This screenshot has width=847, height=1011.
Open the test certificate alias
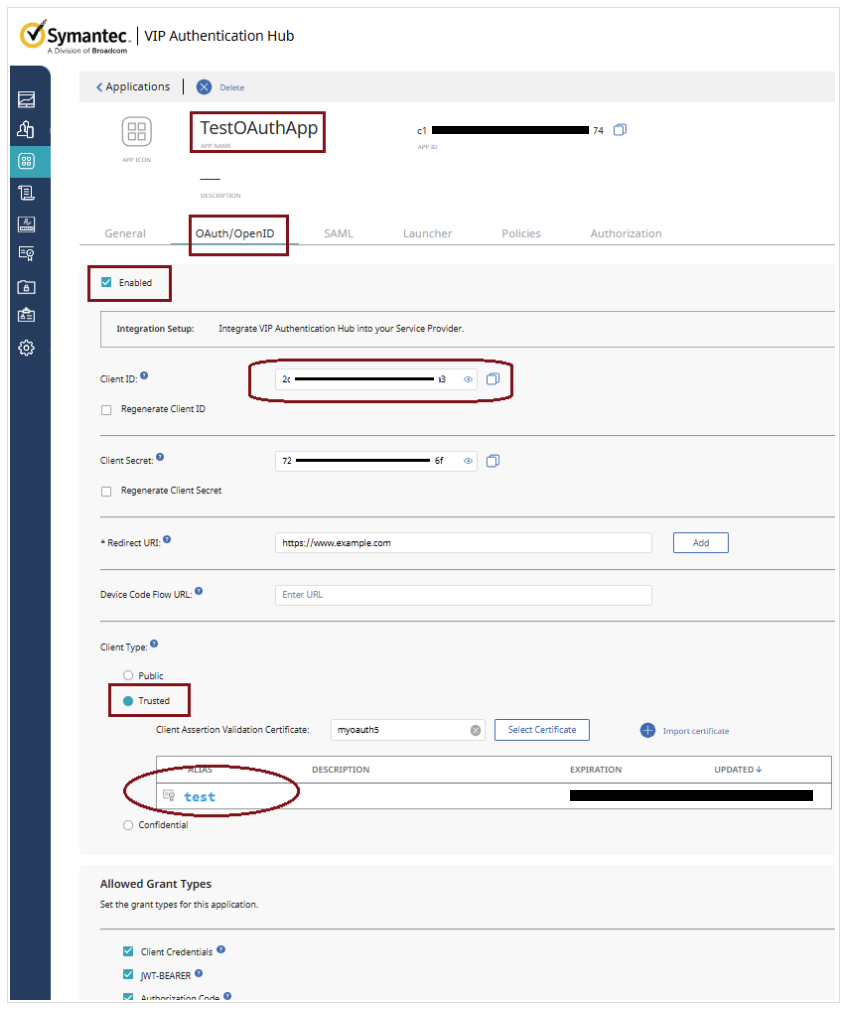(x=200, y=797)
